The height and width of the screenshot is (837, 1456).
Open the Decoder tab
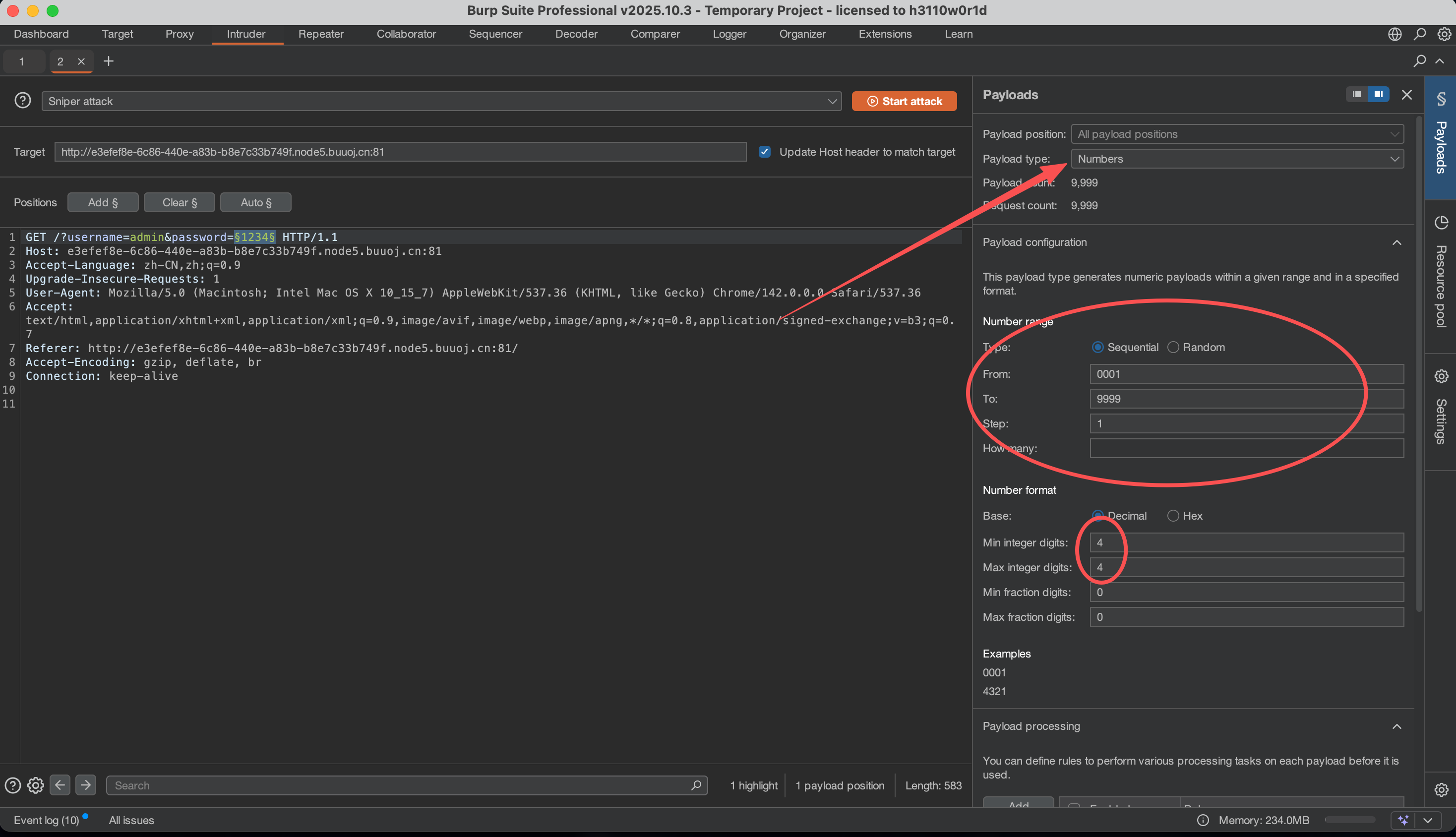(576, 34)
